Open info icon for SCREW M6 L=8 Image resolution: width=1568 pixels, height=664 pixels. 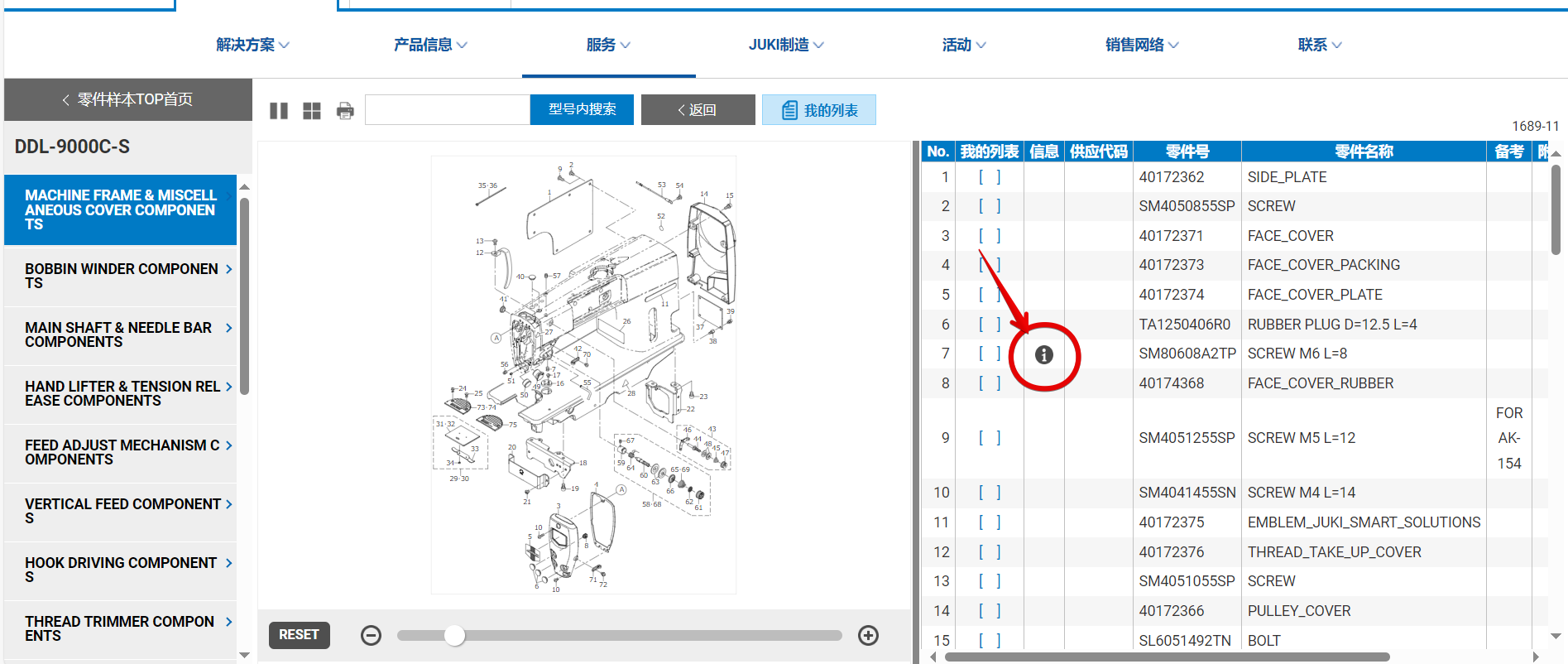[1044, 354]
